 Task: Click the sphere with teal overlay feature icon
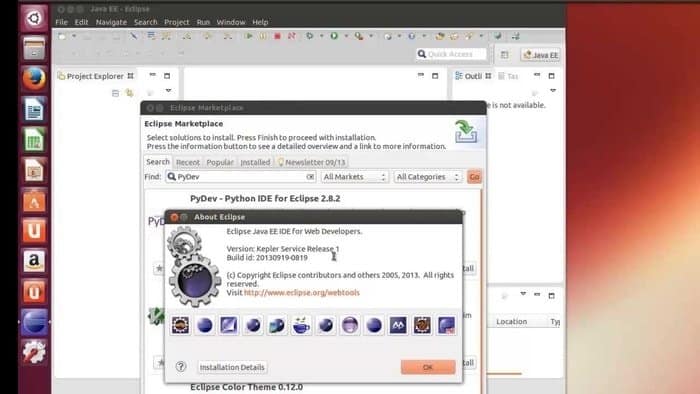pos(277,325)
